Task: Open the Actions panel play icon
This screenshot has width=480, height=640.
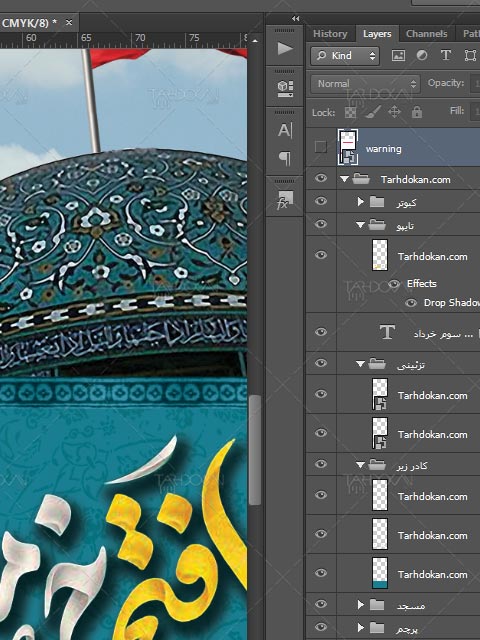Action: (x=285, y=49)
